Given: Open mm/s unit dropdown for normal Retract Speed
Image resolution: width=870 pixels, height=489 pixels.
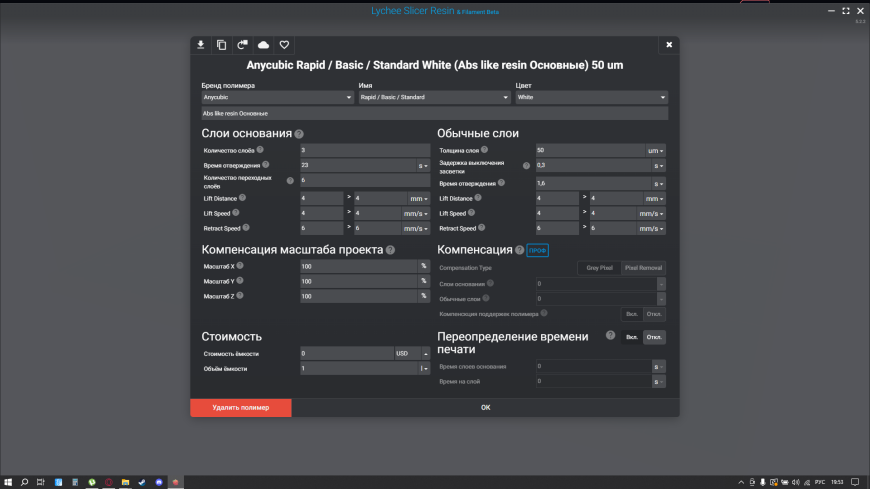Looking at the screenshot, I should click(x=651, y=229).
